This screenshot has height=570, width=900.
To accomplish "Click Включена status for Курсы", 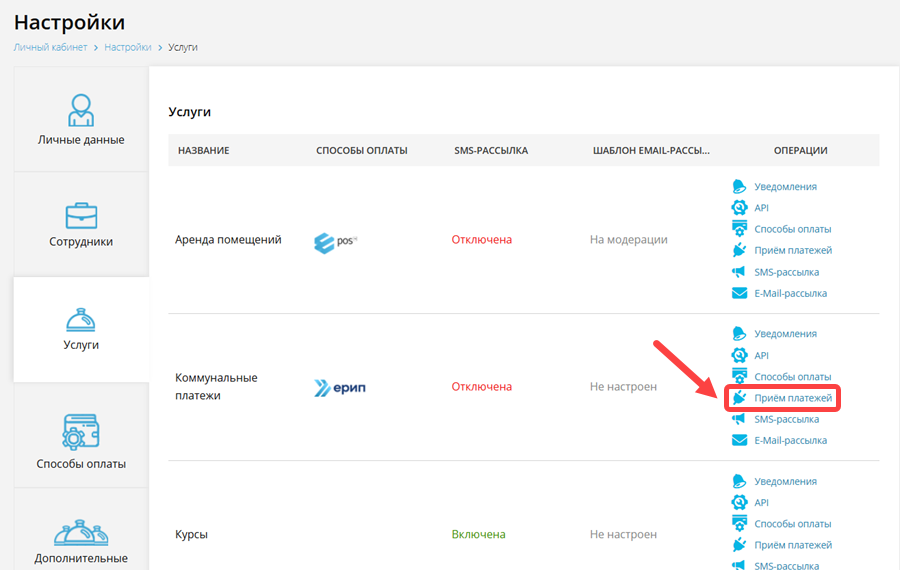I will coord(479,534).
